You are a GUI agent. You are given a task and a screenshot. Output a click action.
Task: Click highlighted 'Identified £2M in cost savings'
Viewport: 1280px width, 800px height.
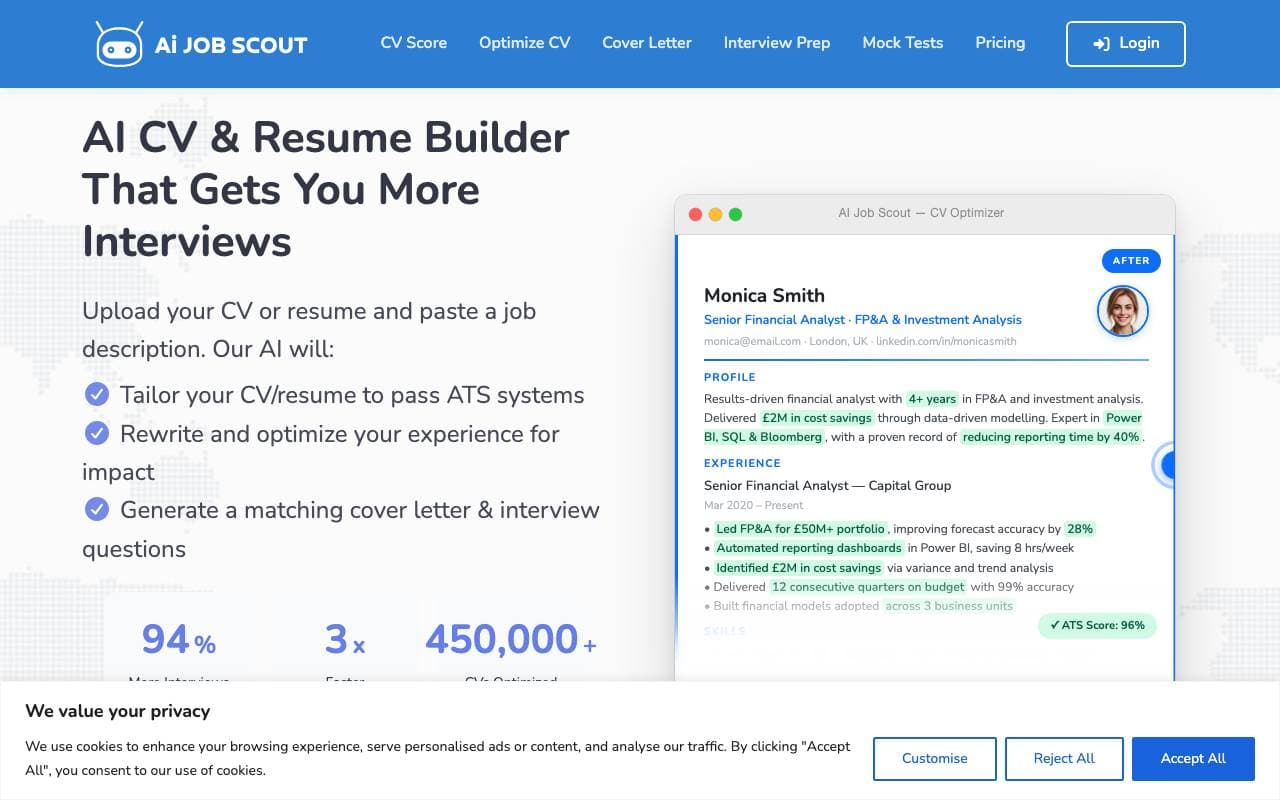pos(798,568)
